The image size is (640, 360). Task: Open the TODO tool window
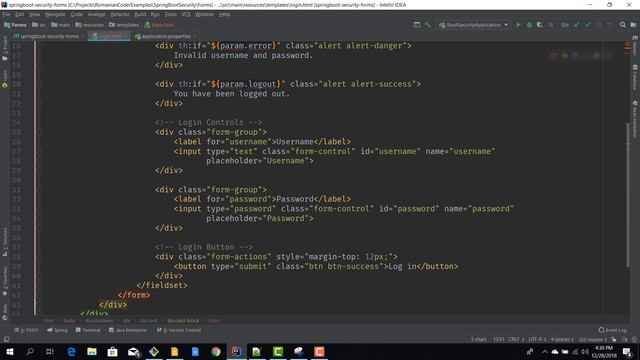coord(27,330)
